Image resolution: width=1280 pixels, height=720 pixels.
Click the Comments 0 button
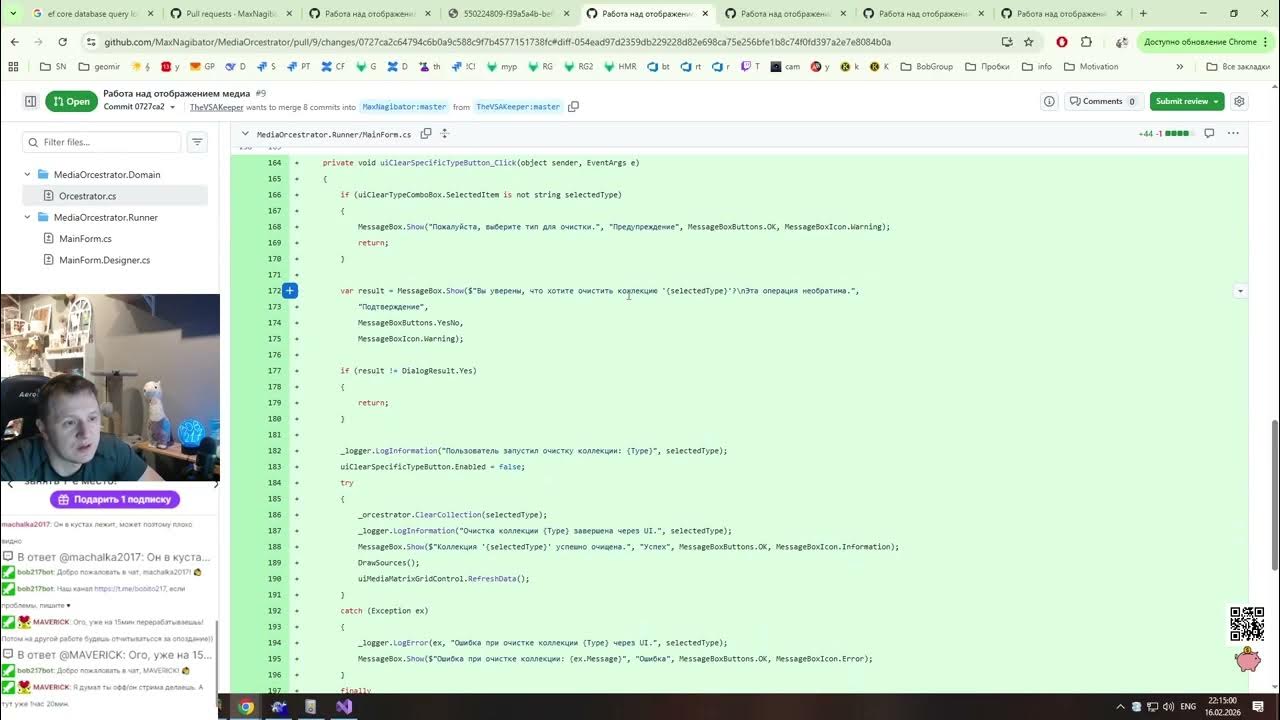pyautogui.click(x=1102, y=101)
